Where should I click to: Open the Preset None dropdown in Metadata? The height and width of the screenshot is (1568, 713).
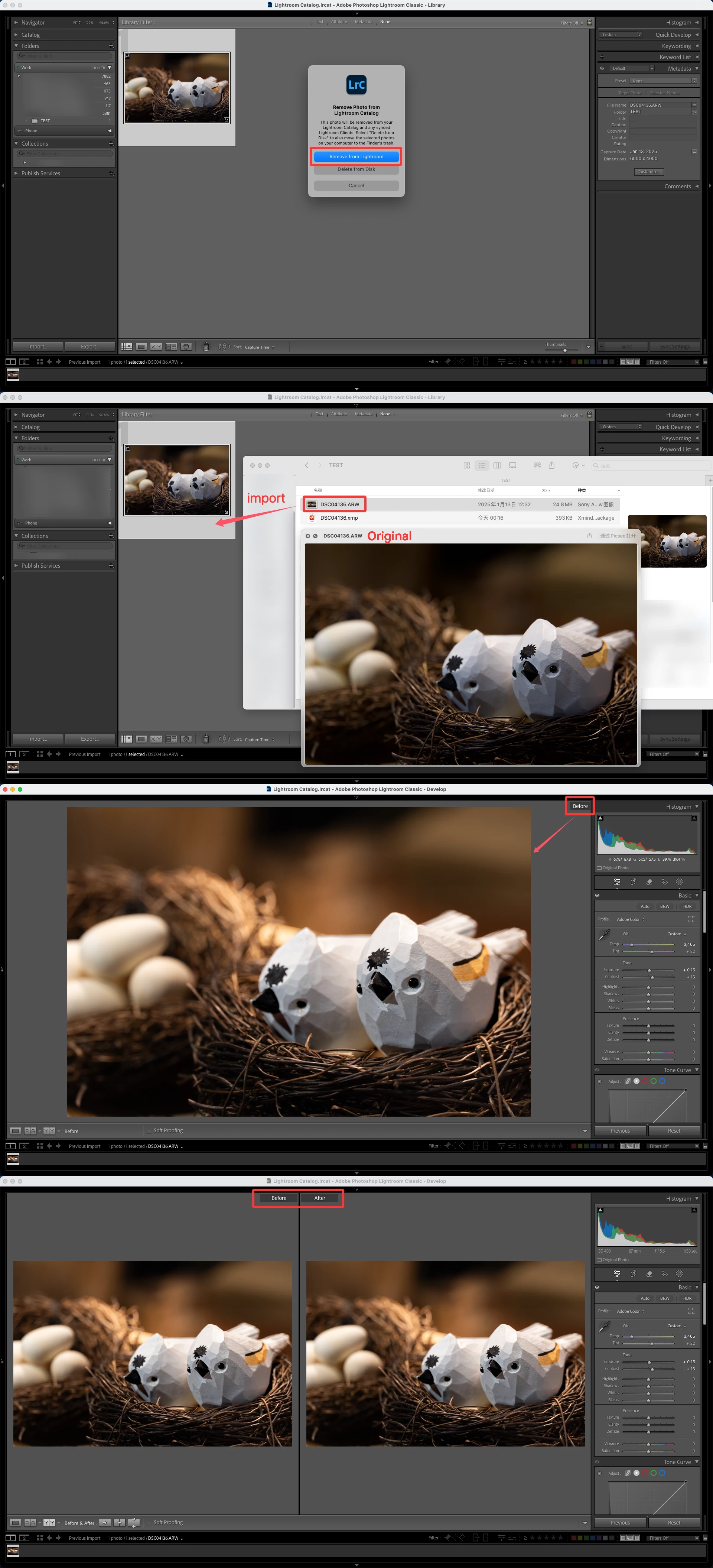(662, 80)
